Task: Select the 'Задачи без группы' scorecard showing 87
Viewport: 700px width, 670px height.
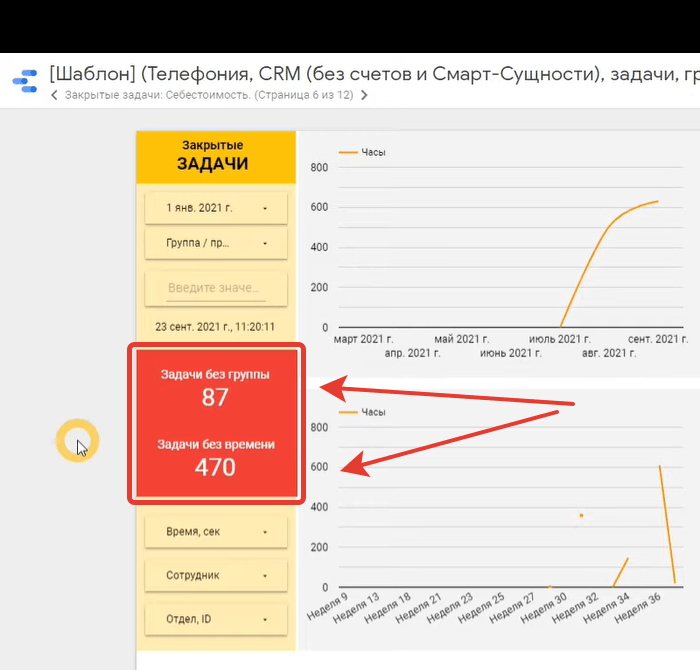Action: [215, 387]
